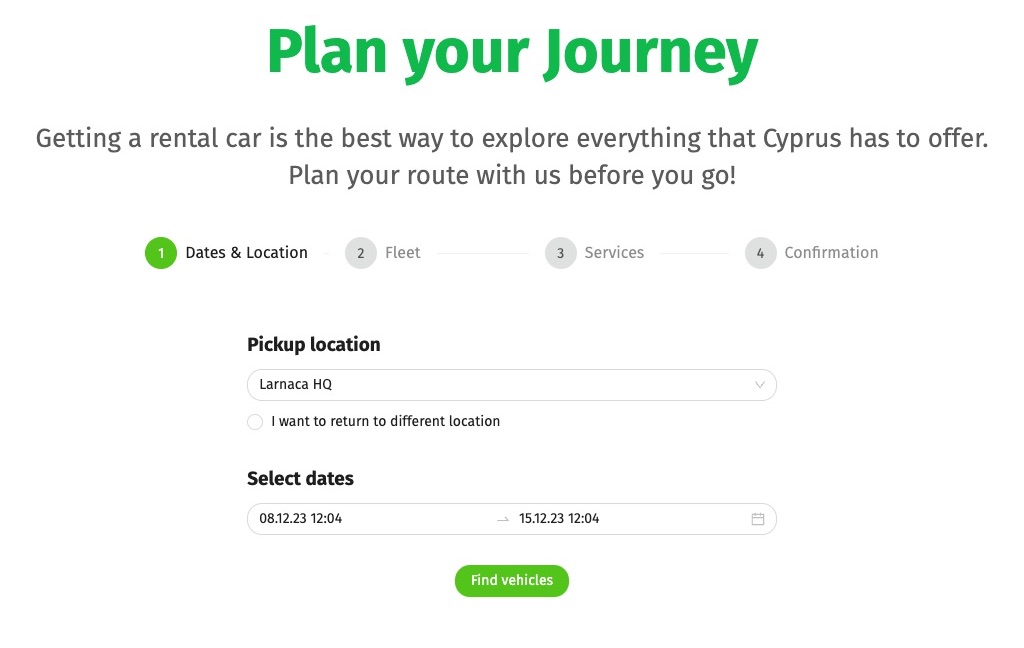The width and height of the screenshot is (1024, 648).
Task: Go to the Dates & Location step
Action: (x=247, y=253)
